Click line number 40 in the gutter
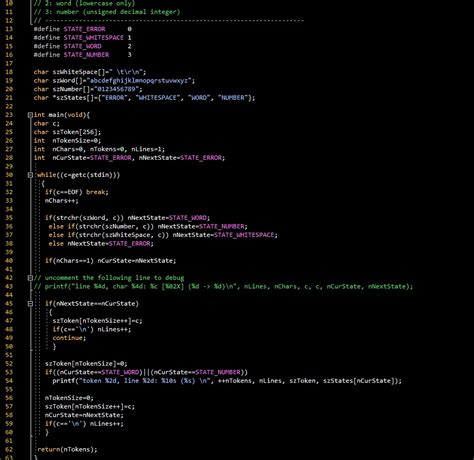 tap(9, 261)
